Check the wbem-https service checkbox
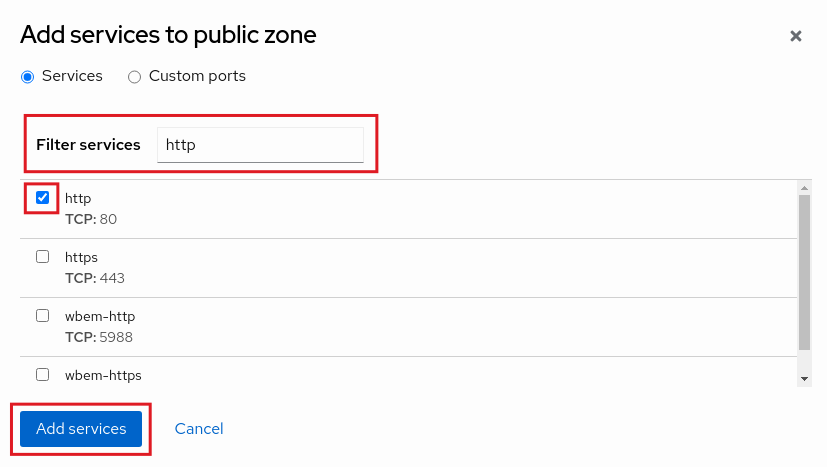Screen dimensions: 827x467 [42, 375]
